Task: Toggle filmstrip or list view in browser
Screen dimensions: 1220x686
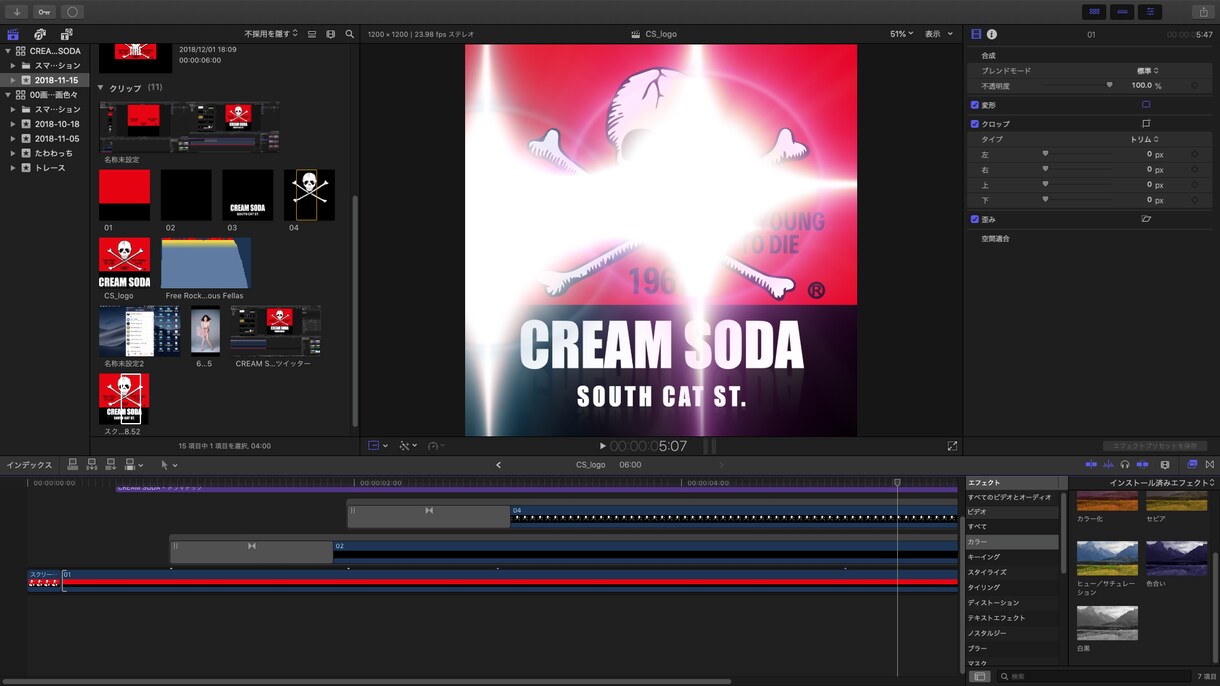Action: 312,34
